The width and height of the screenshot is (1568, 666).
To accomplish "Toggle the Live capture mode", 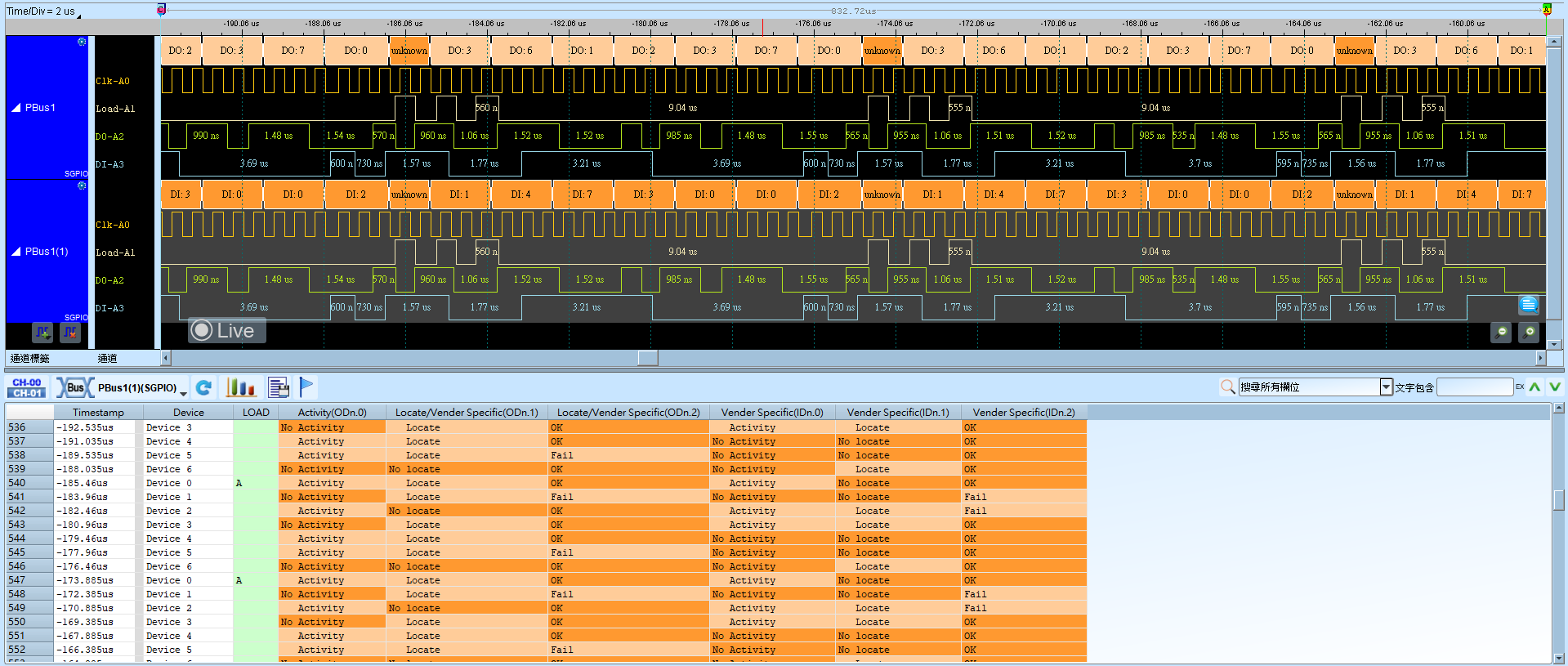I will (226, 330).
